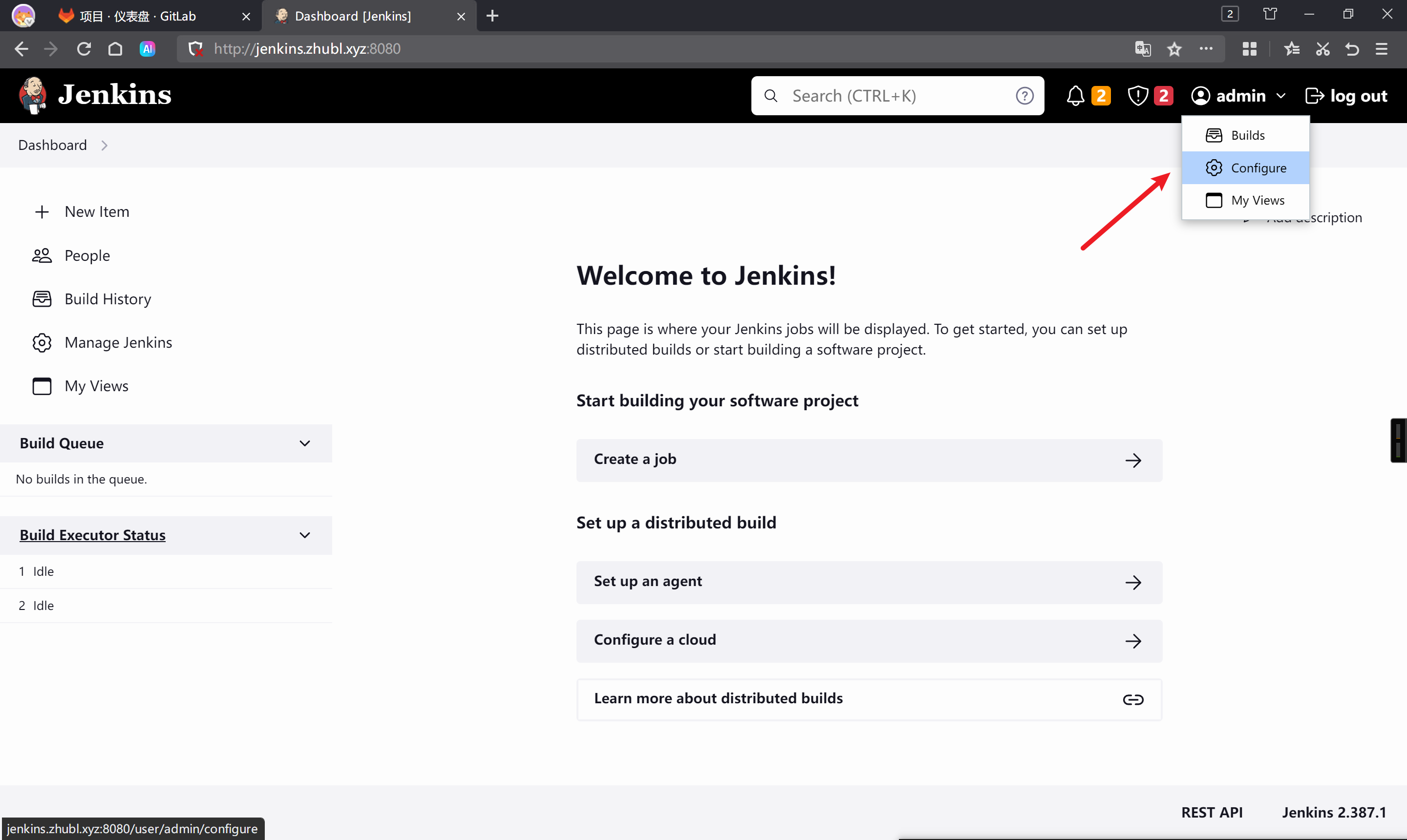Click the search help question mark icon
The image size is (1407, 840).
(1024, 96)
